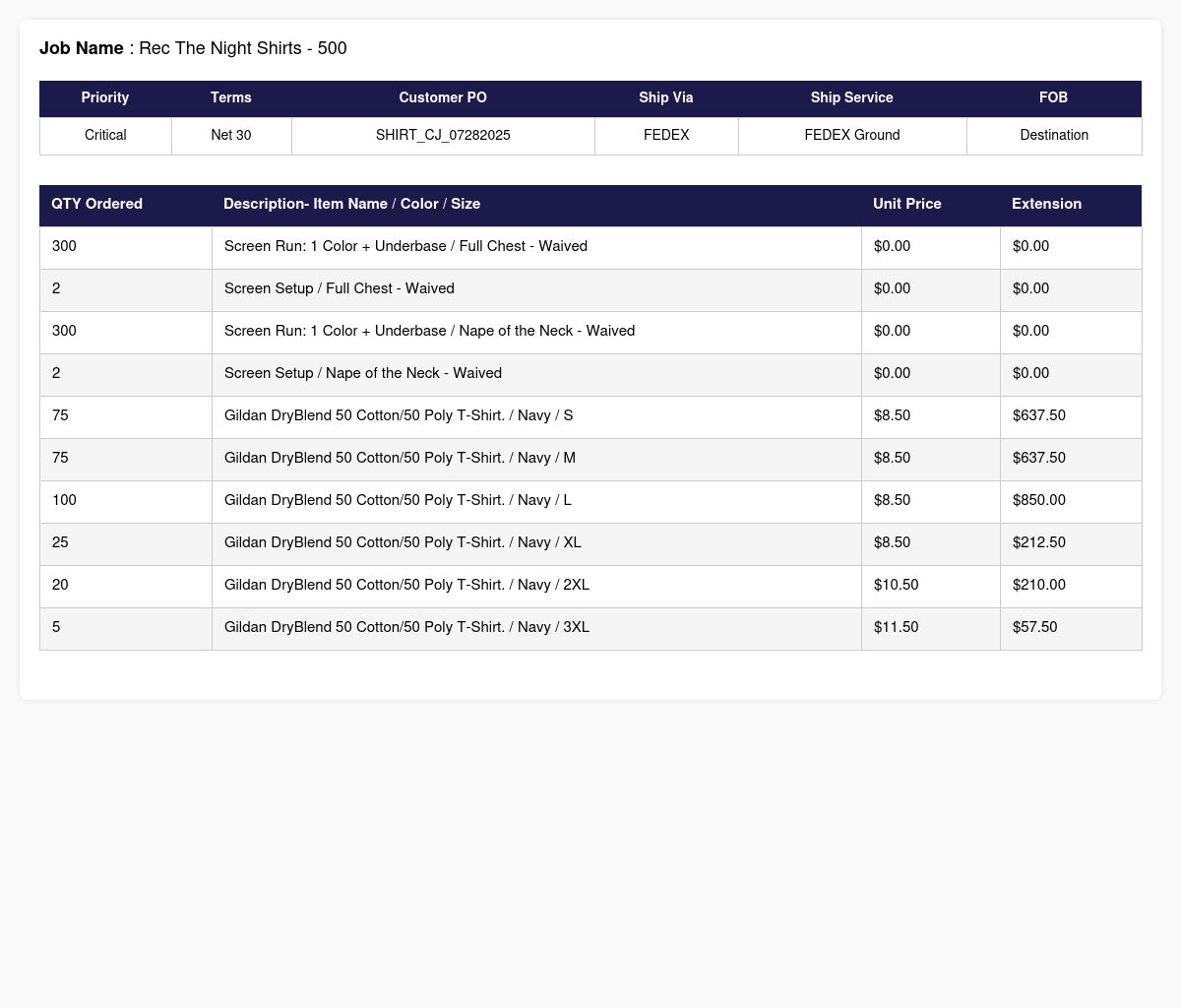Select the FEDEX Ground service cell
Image resolution: width=1181 pixels, height=1008 pixels.
[x=851, y=136]
